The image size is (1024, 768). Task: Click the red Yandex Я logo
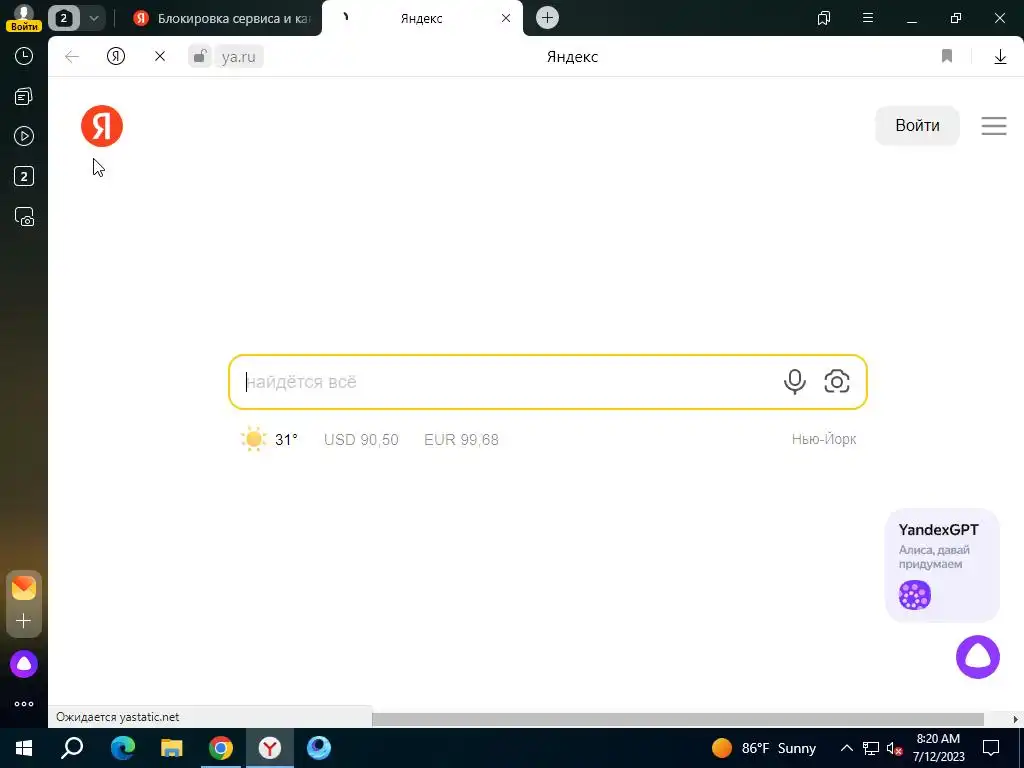point(102,126)
